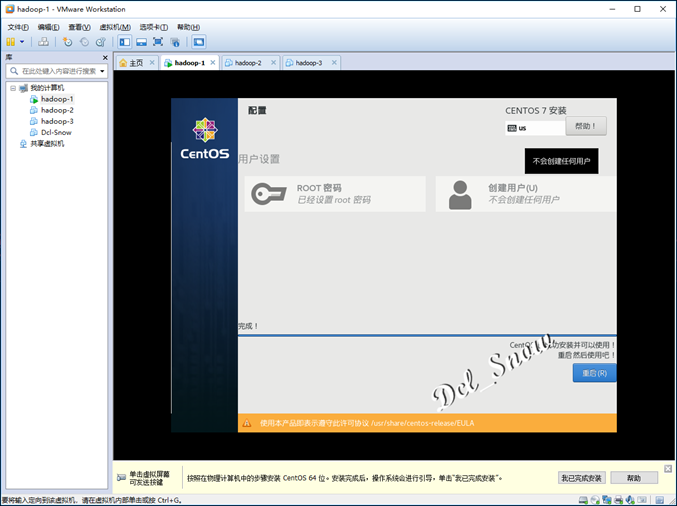Toggle the library sidebar view icon
Viewport: 677px width, 506px height.
[125, 42]
